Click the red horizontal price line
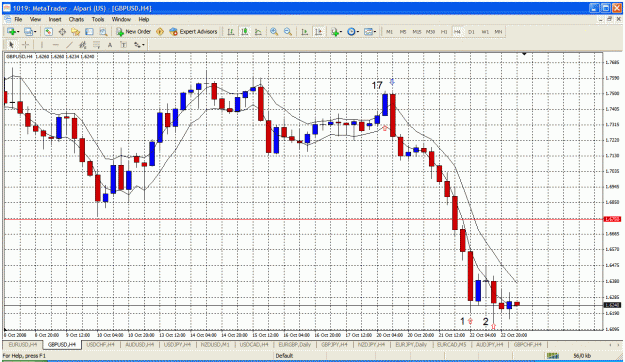Image resolution: width=625 pixels, height=362 pixels. point(303,219)
